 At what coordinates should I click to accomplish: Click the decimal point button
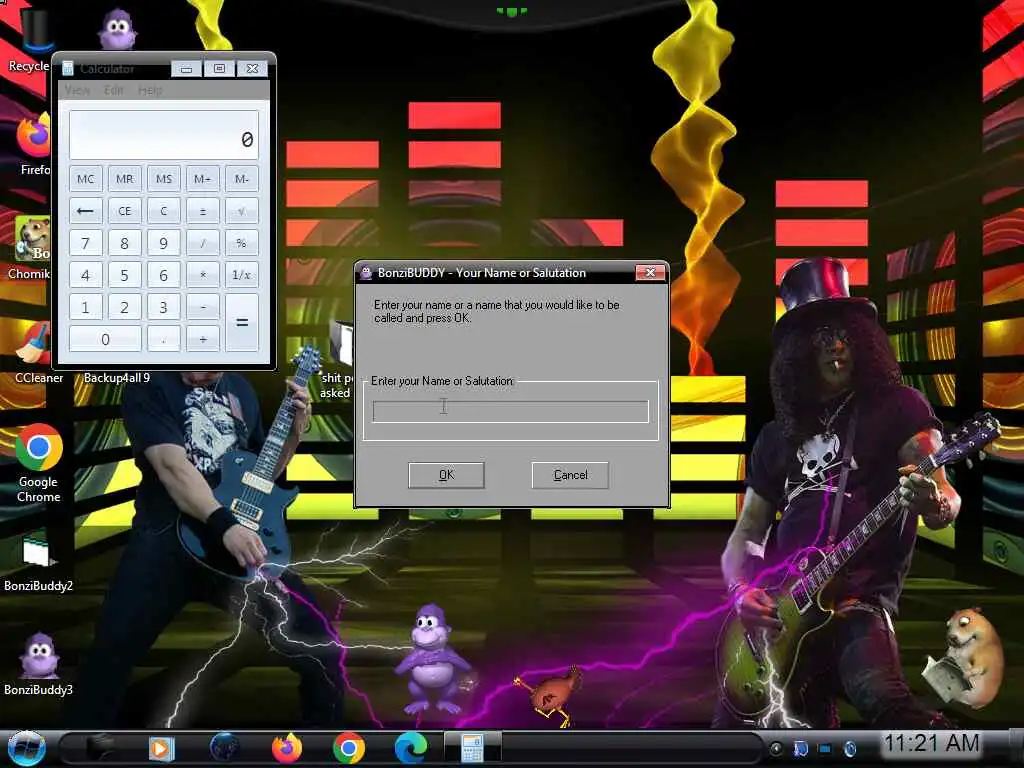click(x=164, y=339)
